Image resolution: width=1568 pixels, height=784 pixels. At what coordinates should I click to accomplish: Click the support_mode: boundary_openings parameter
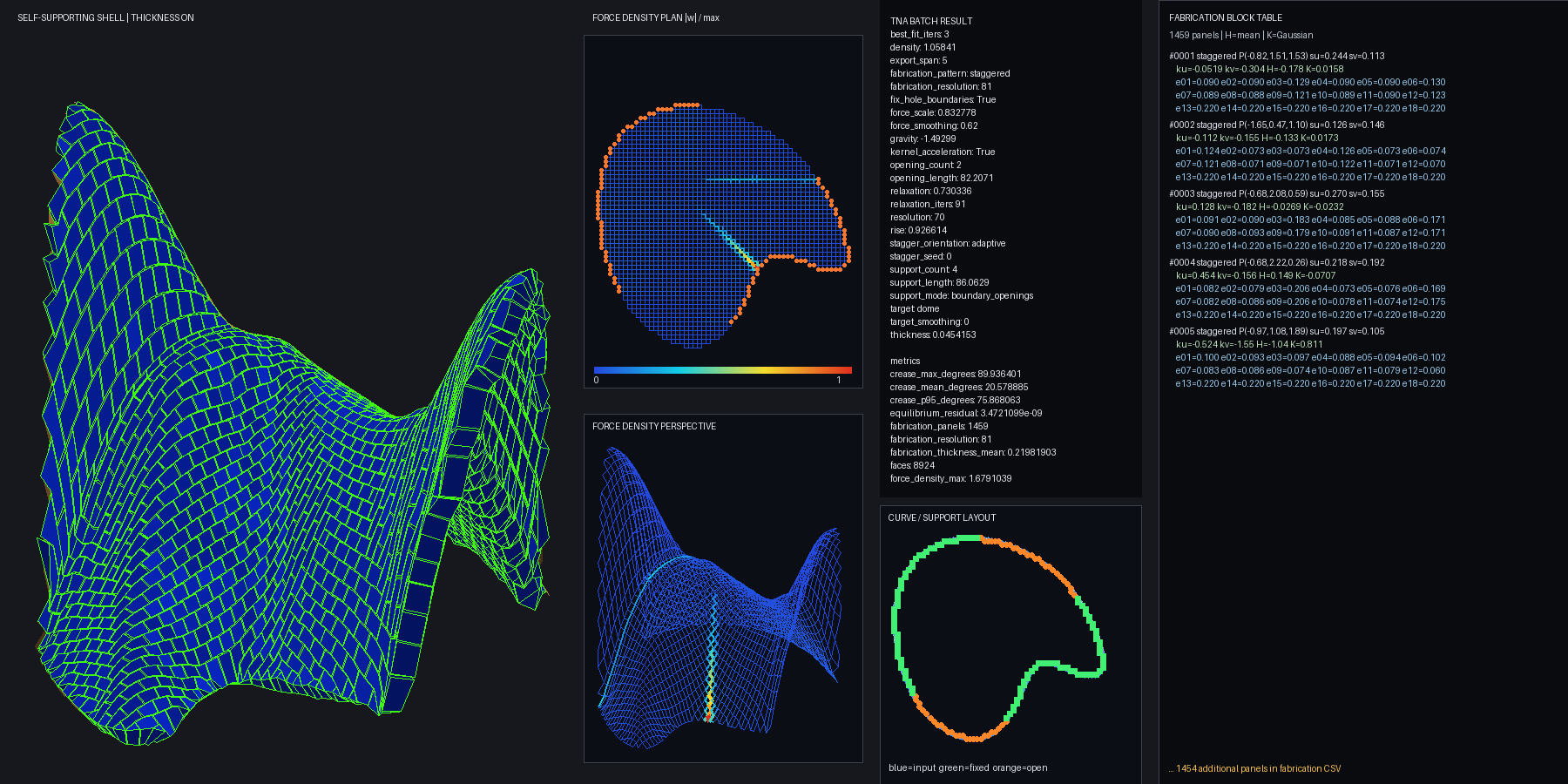(962, 295)
